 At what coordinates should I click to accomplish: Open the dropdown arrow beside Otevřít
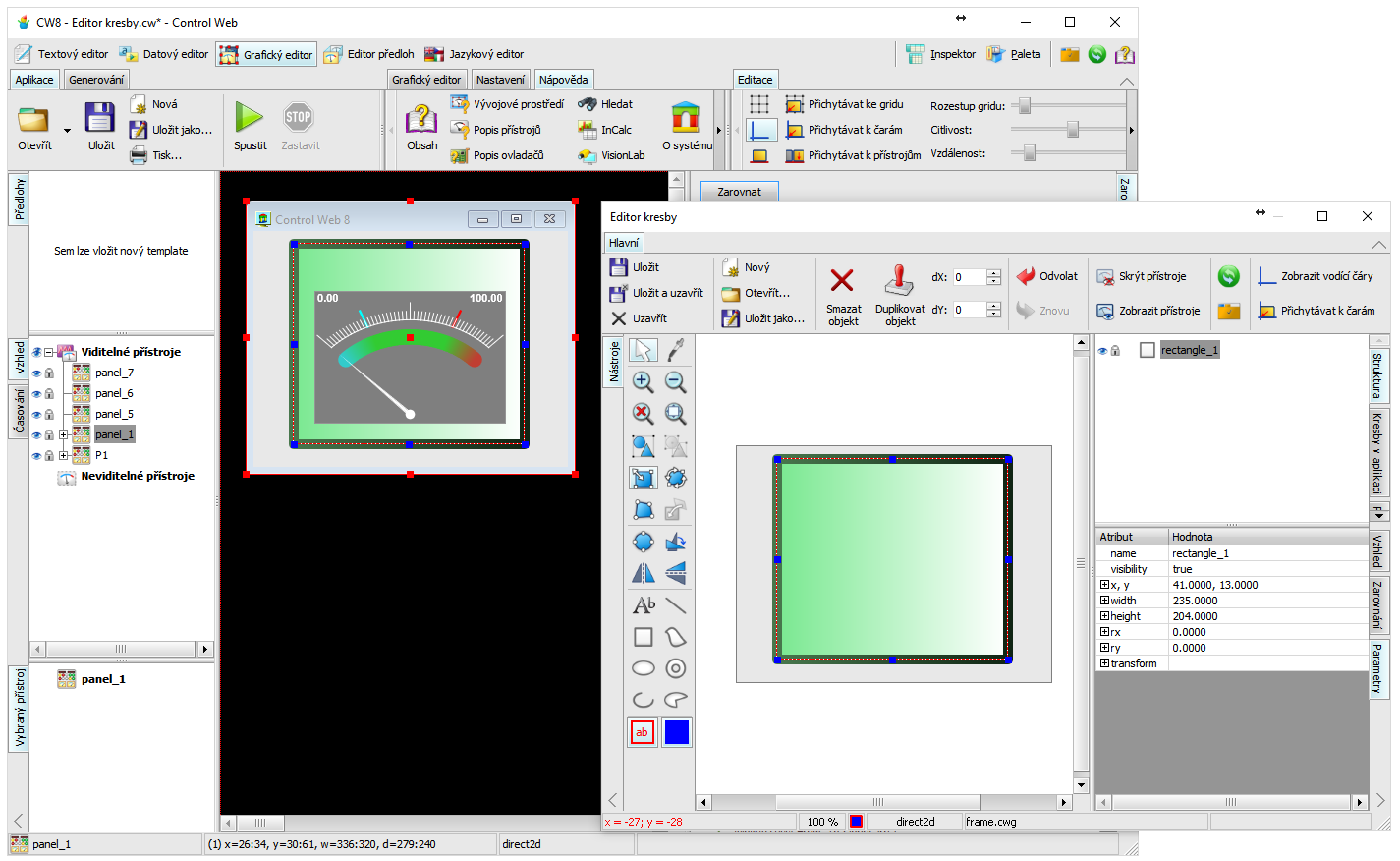(67, 130)
